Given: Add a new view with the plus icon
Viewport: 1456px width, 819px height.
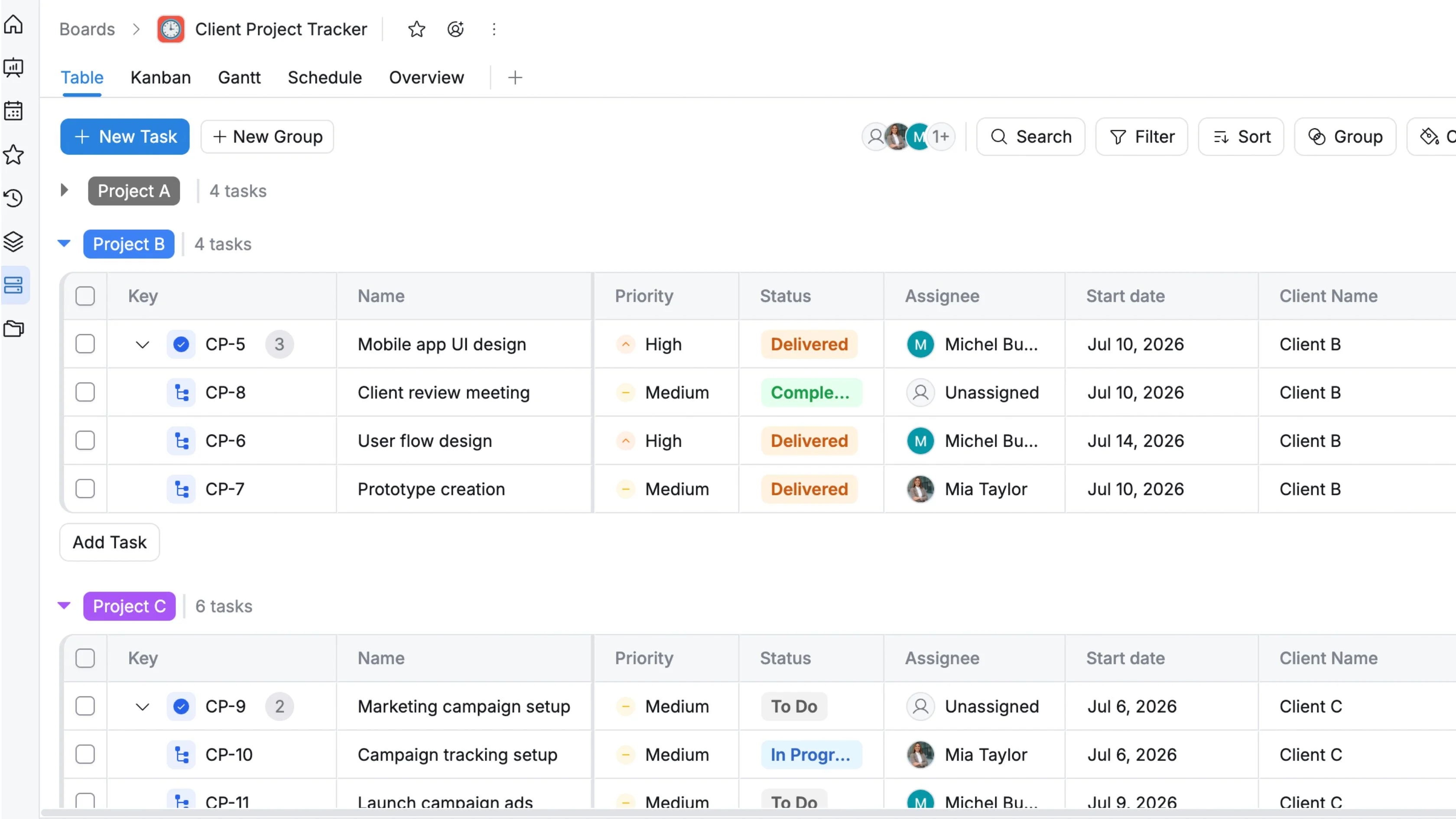Looking at the screenshot, I should point(515,78).
